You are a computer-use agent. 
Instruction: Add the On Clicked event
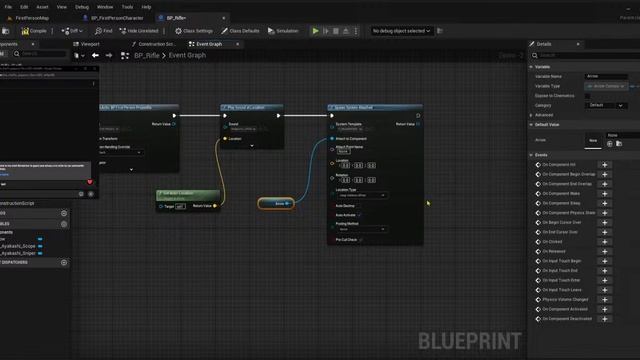(x=604, y=242)
